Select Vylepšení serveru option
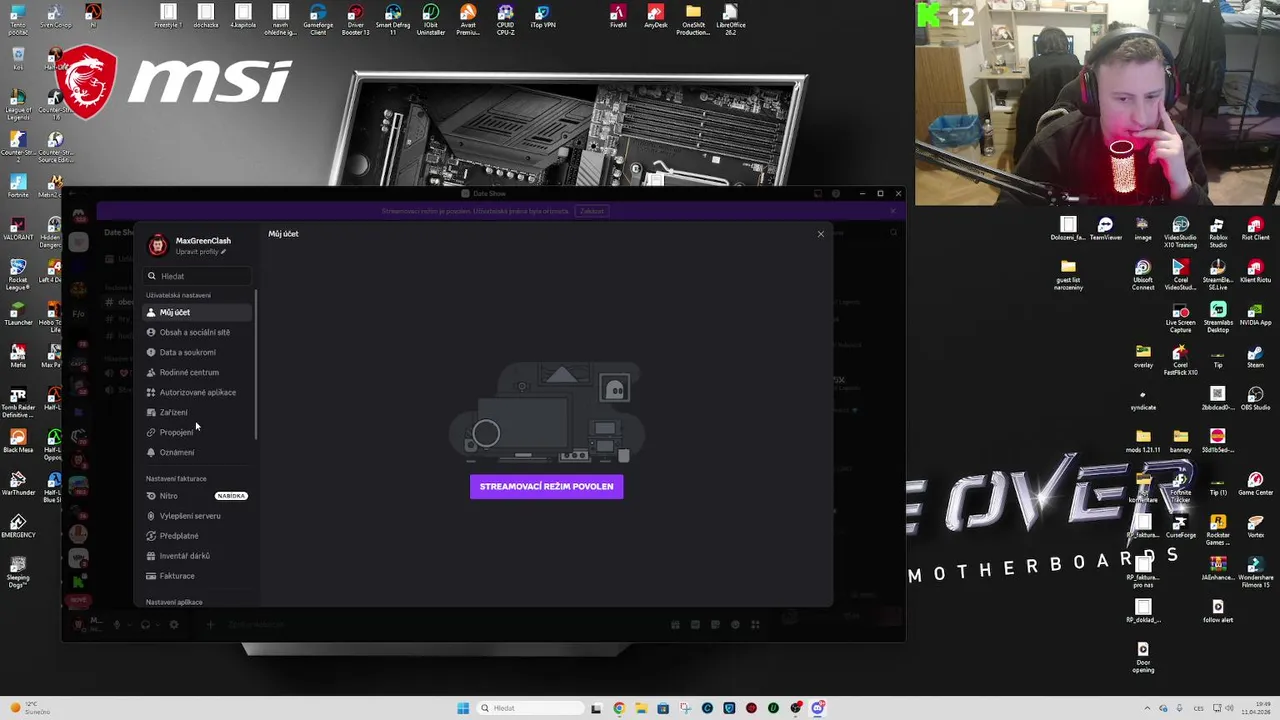This screenshot has width=1280, height=720. [x=197, y=516]
